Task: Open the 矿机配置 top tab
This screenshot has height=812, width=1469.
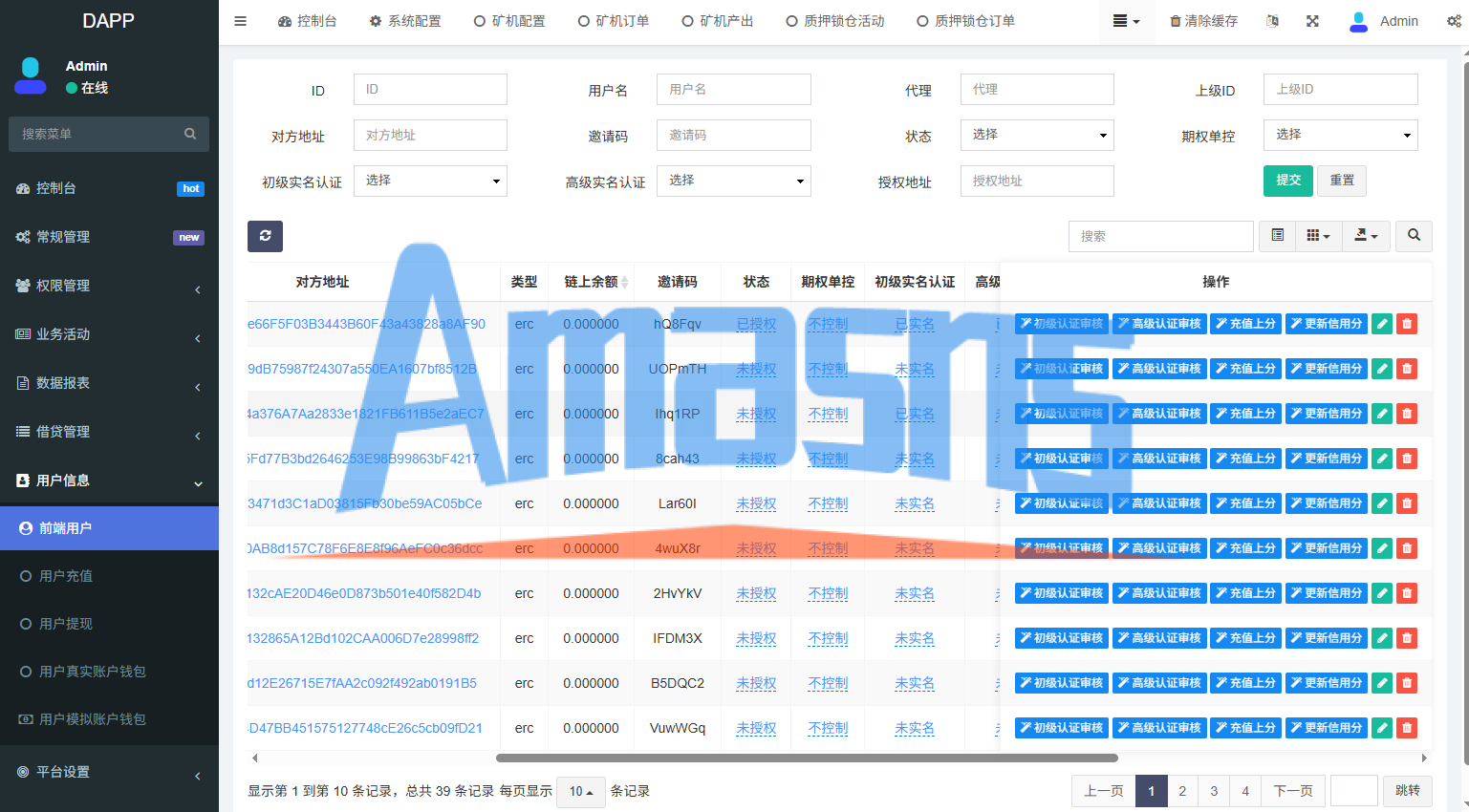Action: [509, 21]
